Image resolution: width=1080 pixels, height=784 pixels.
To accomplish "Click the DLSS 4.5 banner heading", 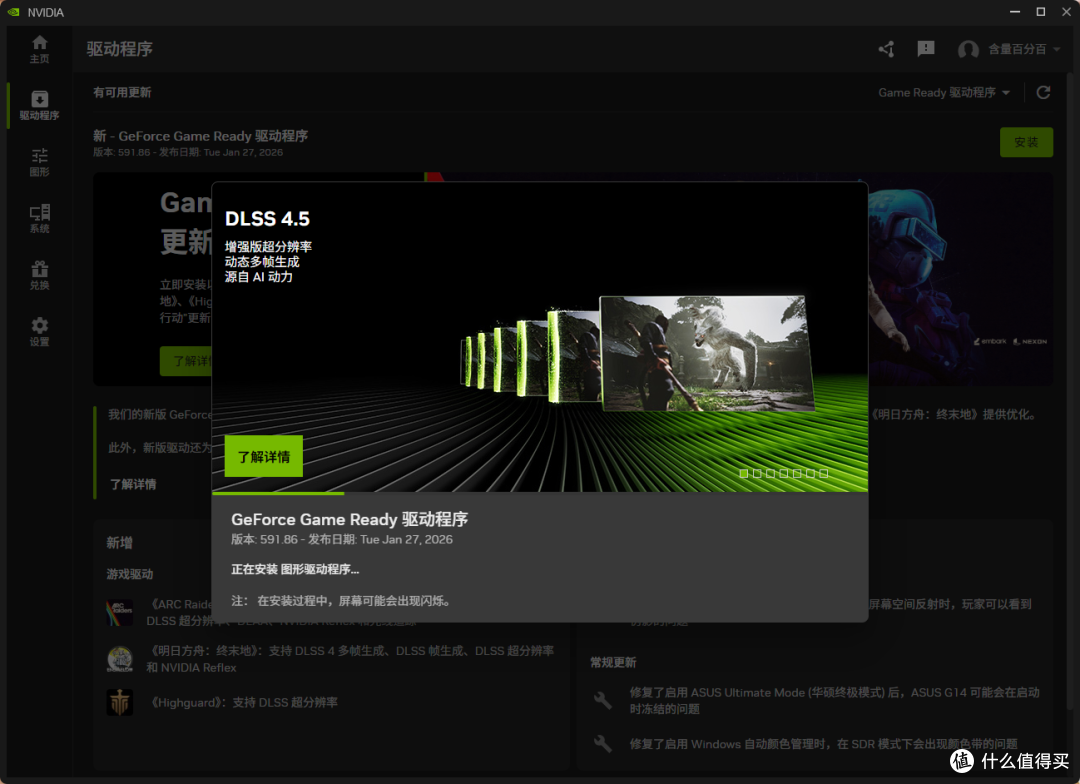I will (267, 218).
